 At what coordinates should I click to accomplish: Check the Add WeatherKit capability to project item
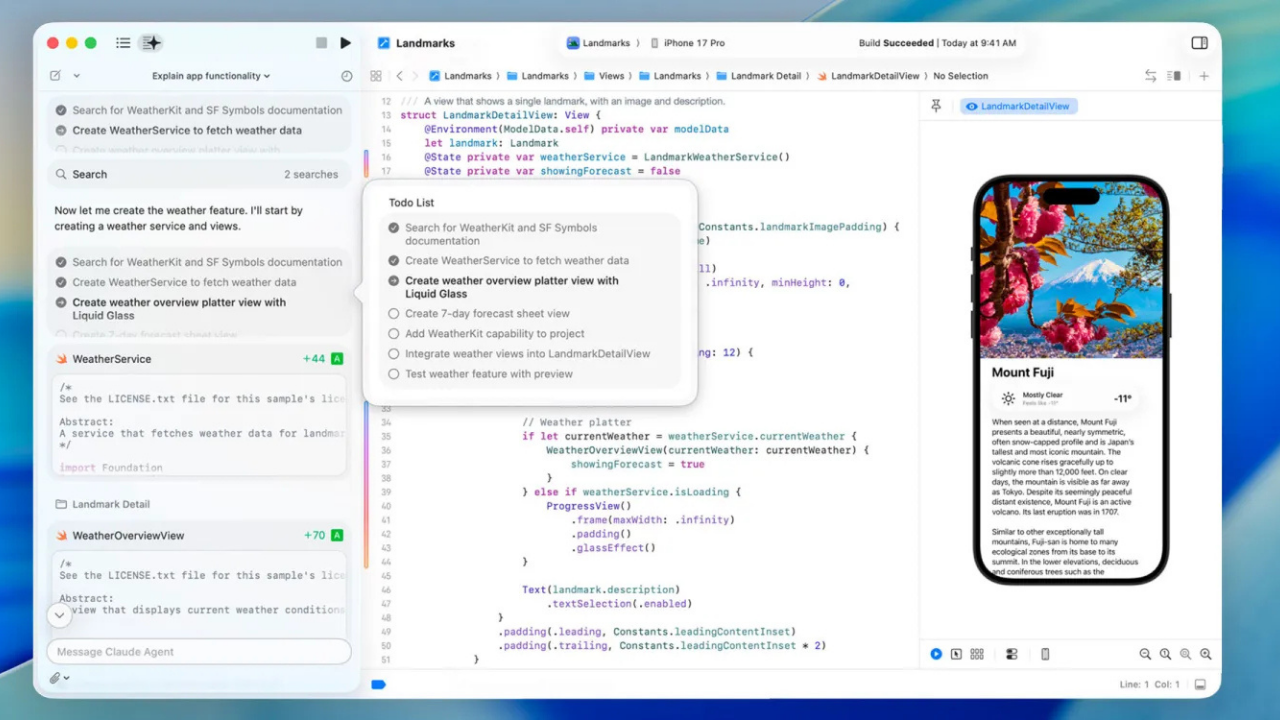pos(394,333)
